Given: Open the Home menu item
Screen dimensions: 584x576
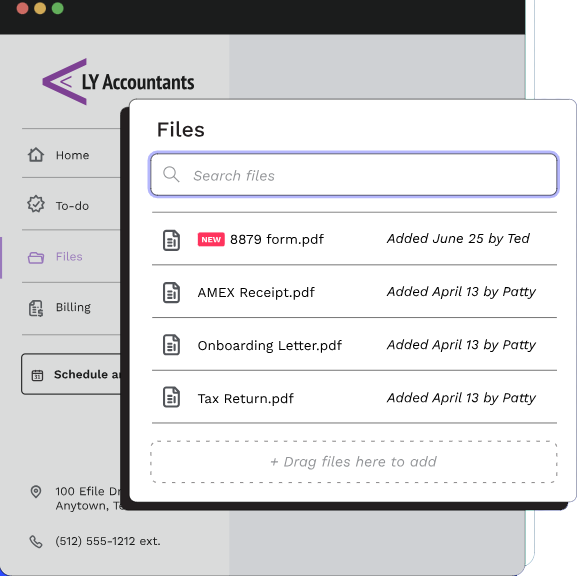Looking at the screenshot, I should pyautogui.click(x=71, y=155).
